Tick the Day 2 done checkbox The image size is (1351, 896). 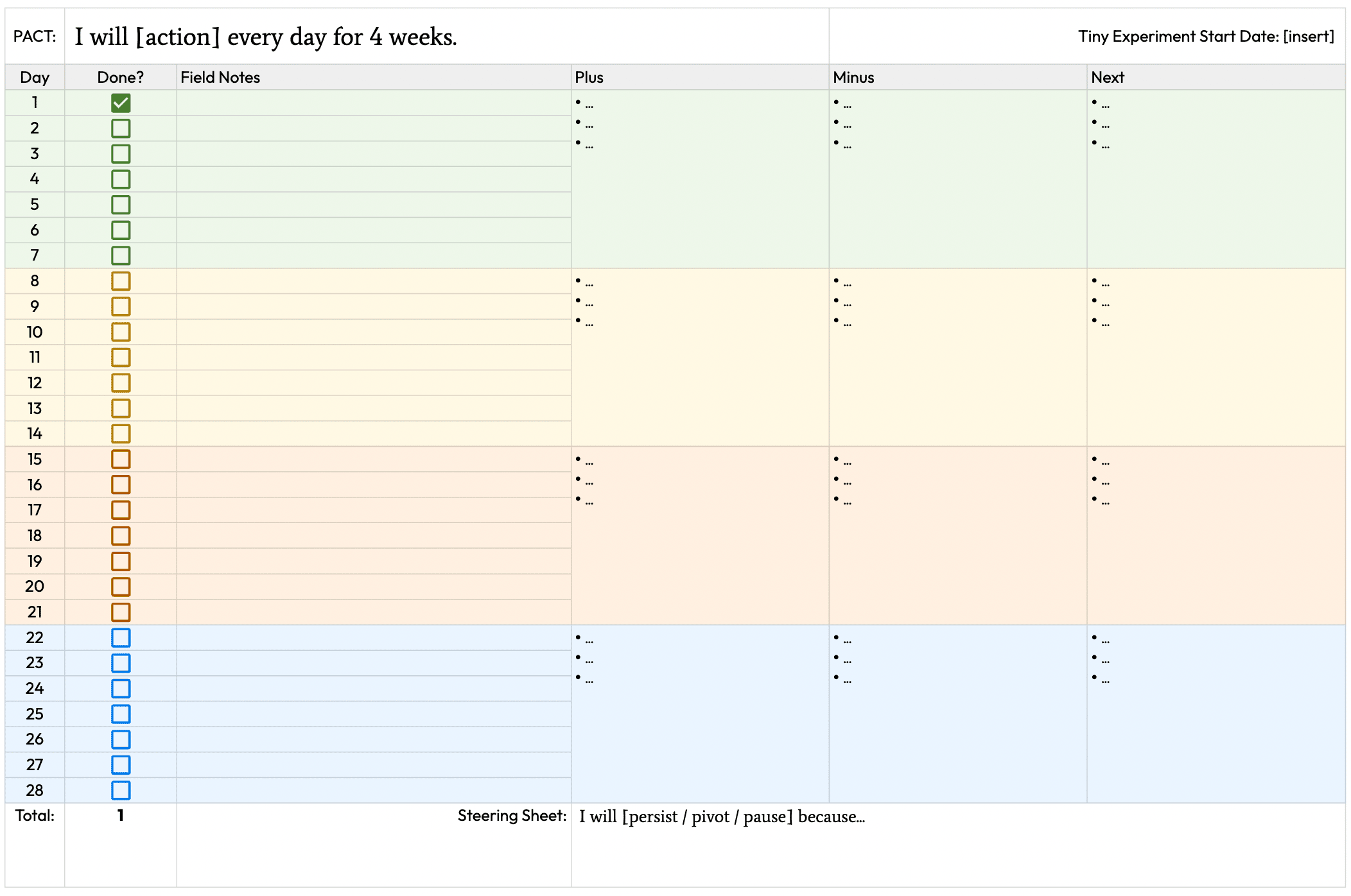coord(121,128)
